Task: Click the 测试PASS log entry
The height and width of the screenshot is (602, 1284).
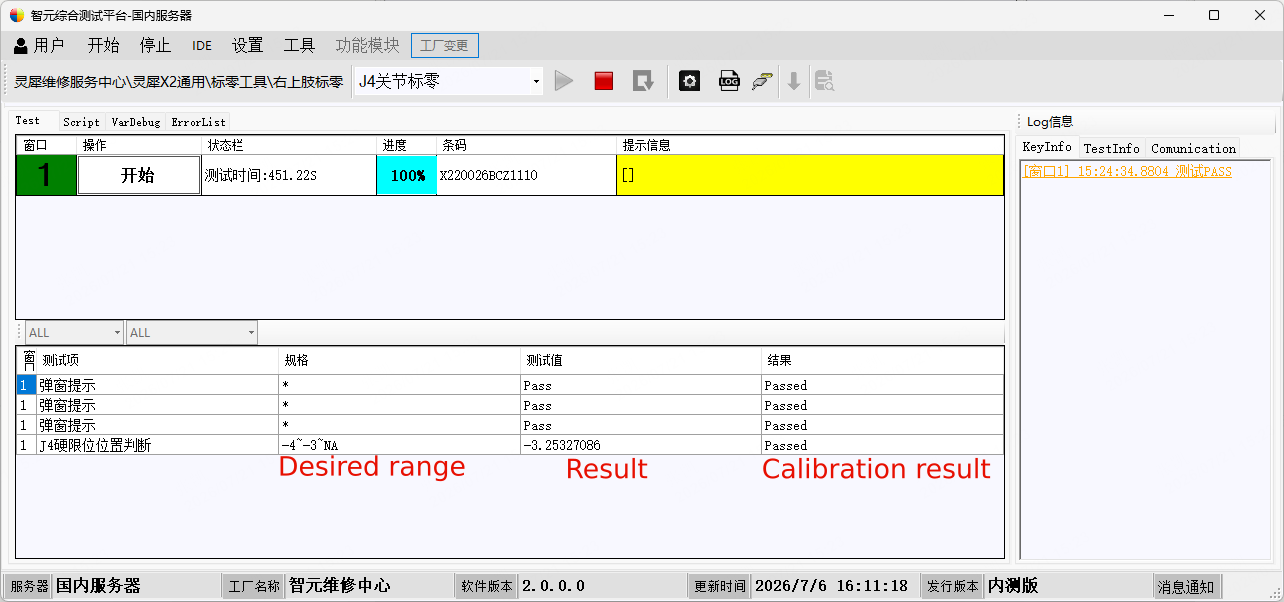Action: pyautogui.click(x=1127, y=172)
